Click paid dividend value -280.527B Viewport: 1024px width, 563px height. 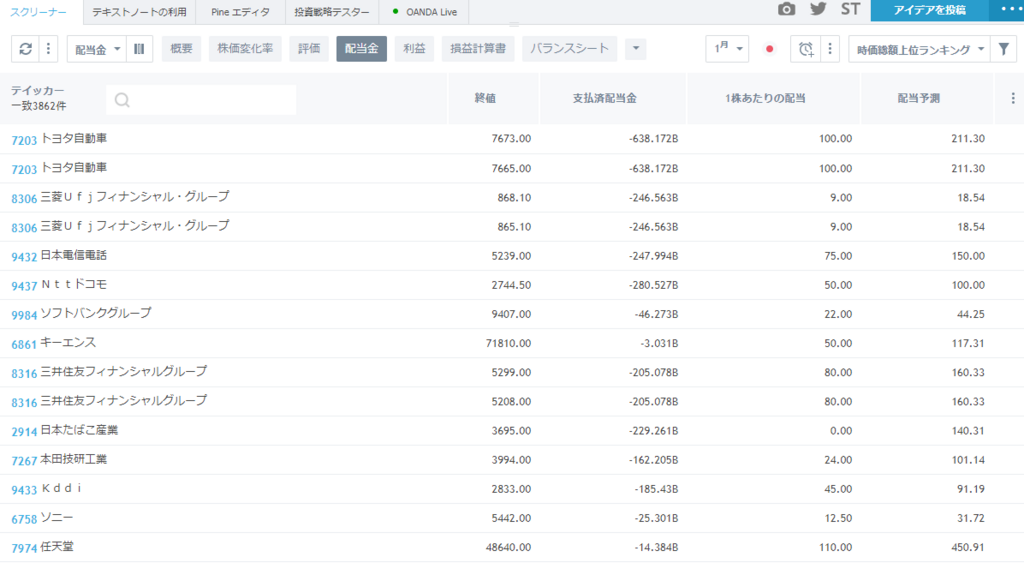653,285
